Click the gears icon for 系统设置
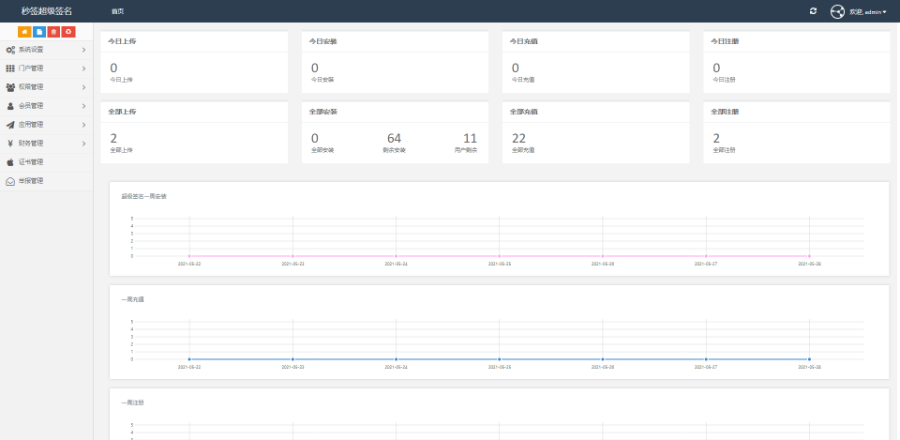Image resolution: width=900 pixels, height=440 pixels. tap(10, 49)
